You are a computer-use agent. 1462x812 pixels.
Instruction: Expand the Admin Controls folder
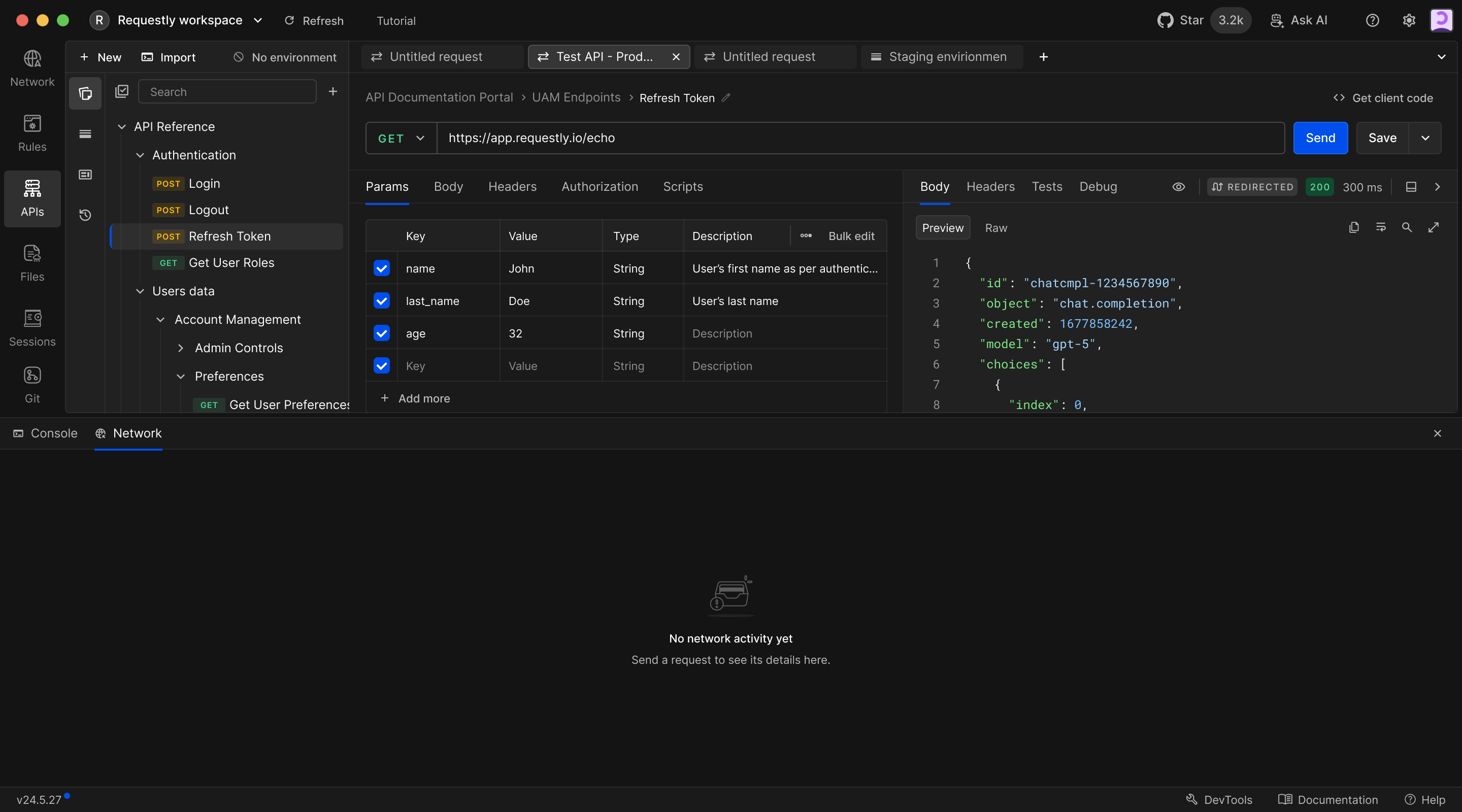point(181,348)
